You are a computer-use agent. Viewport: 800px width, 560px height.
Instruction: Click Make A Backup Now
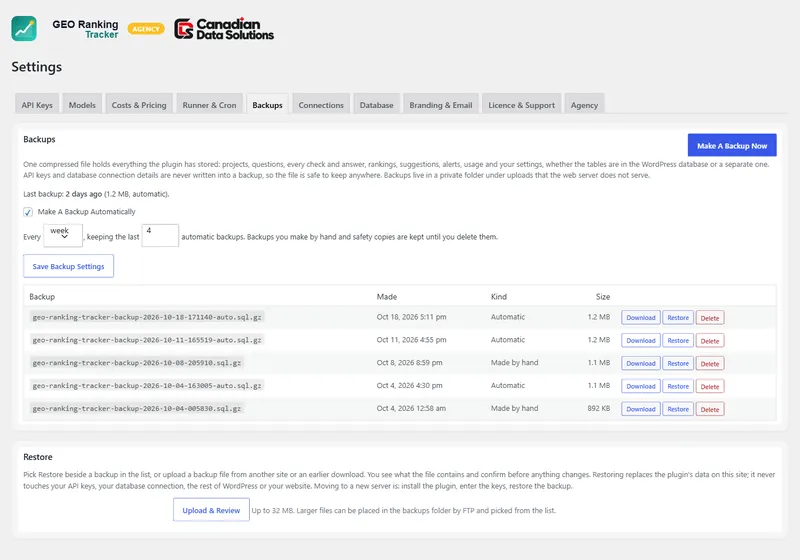tap(732, 145)
